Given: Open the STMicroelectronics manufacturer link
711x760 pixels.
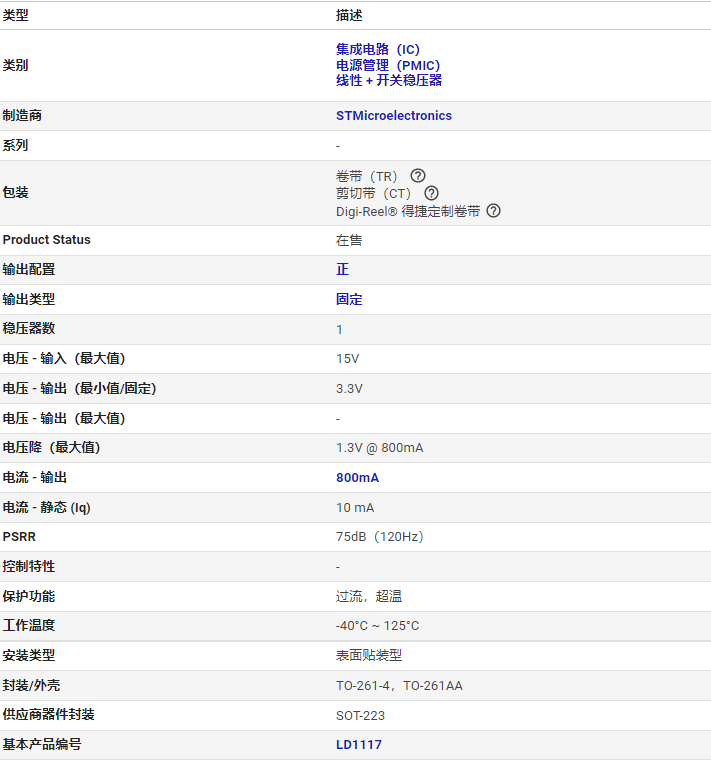Looking at the screenshot, I should click(x=394, y=116).
